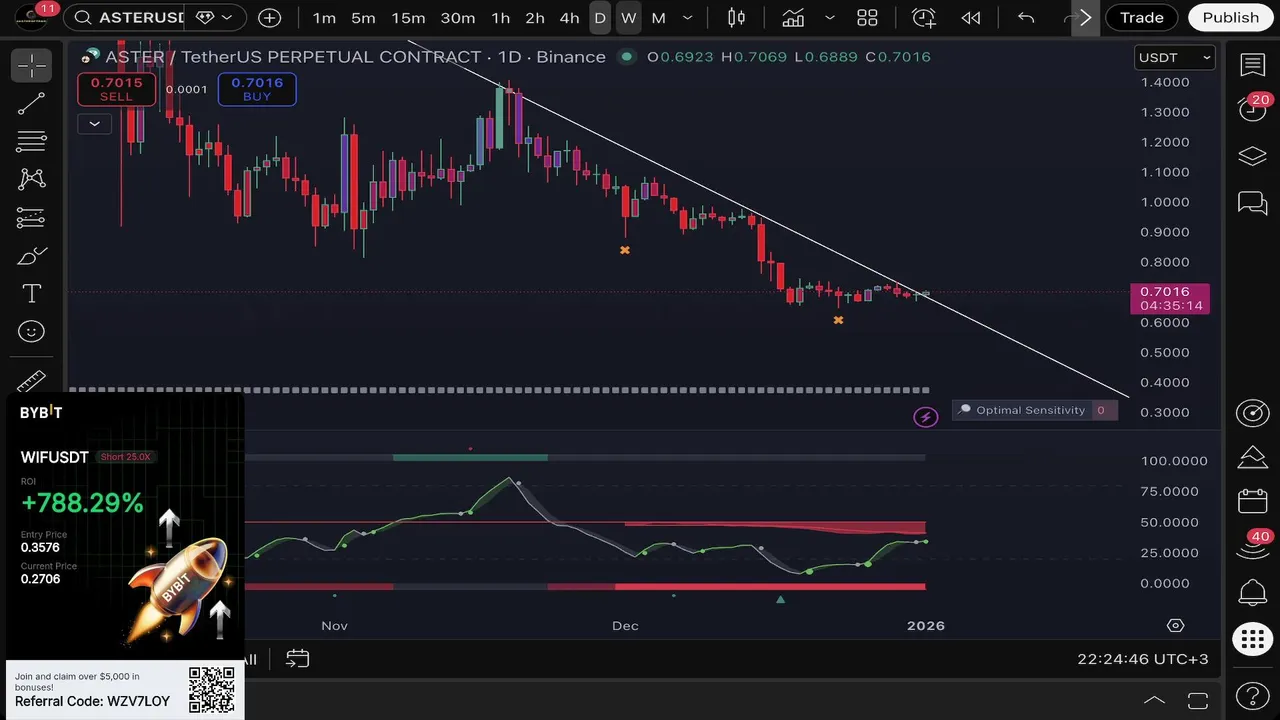This screenshot has height=720, width=1280.
Task: Switch to the 1h timeframe
Action: point(501,17)
